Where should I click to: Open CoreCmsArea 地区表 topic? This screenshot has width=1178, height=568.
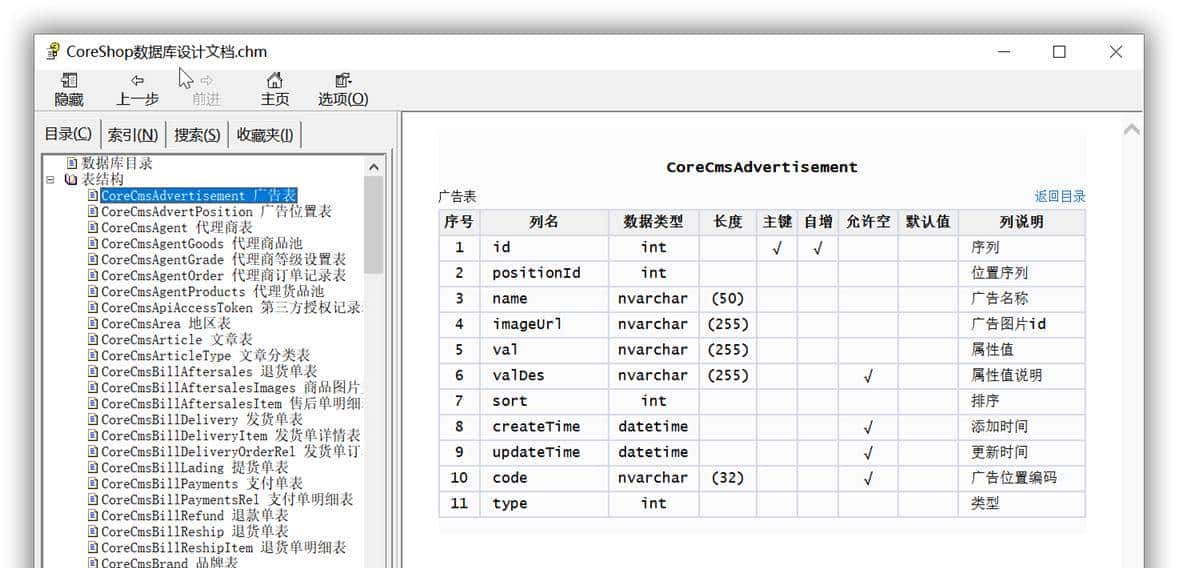pos(166,324)
